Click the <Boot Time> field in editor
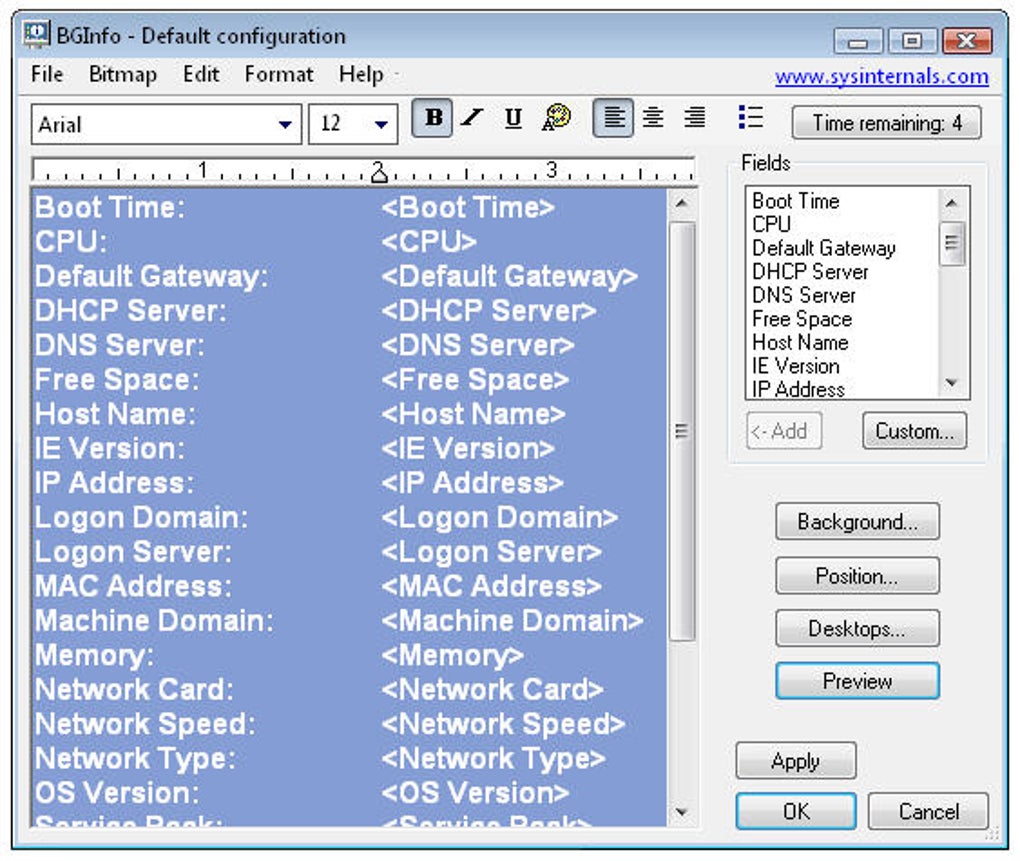Screen dimensions: 1020x861 [x=468, y=208]
